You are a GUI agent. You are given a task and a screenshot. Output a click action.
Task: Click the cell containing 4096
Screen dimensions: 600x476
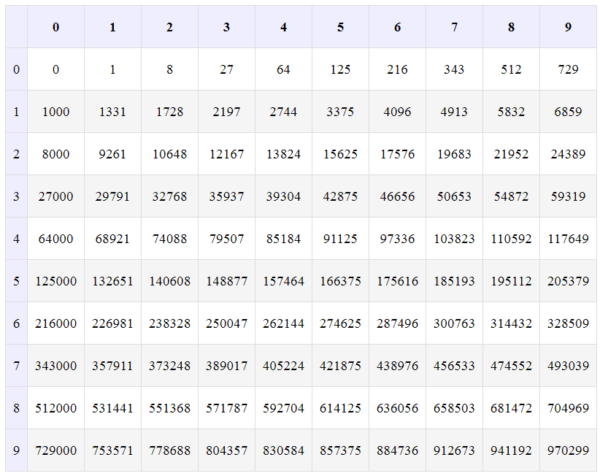click(x=397, y=112)
